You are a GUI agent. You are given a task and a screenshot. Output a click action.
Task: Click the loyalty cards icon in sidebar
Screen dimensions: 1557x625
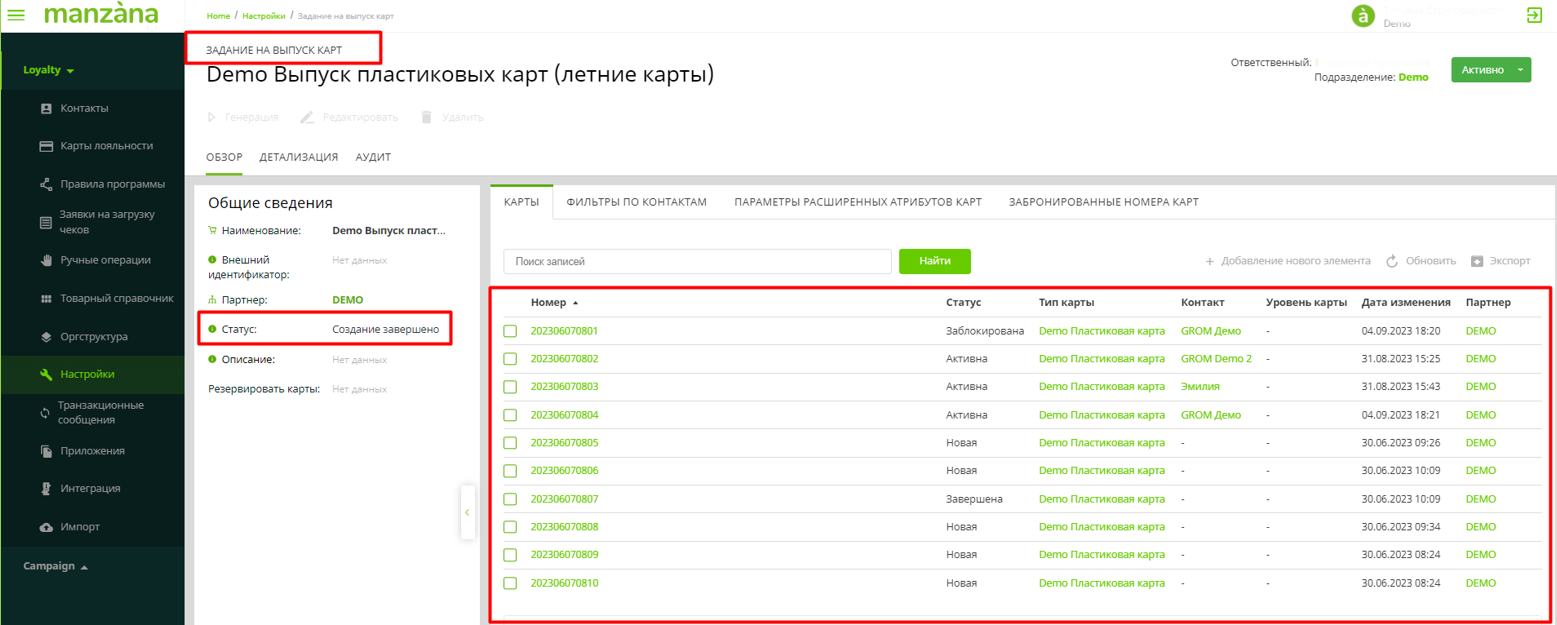tap(46, 146)
